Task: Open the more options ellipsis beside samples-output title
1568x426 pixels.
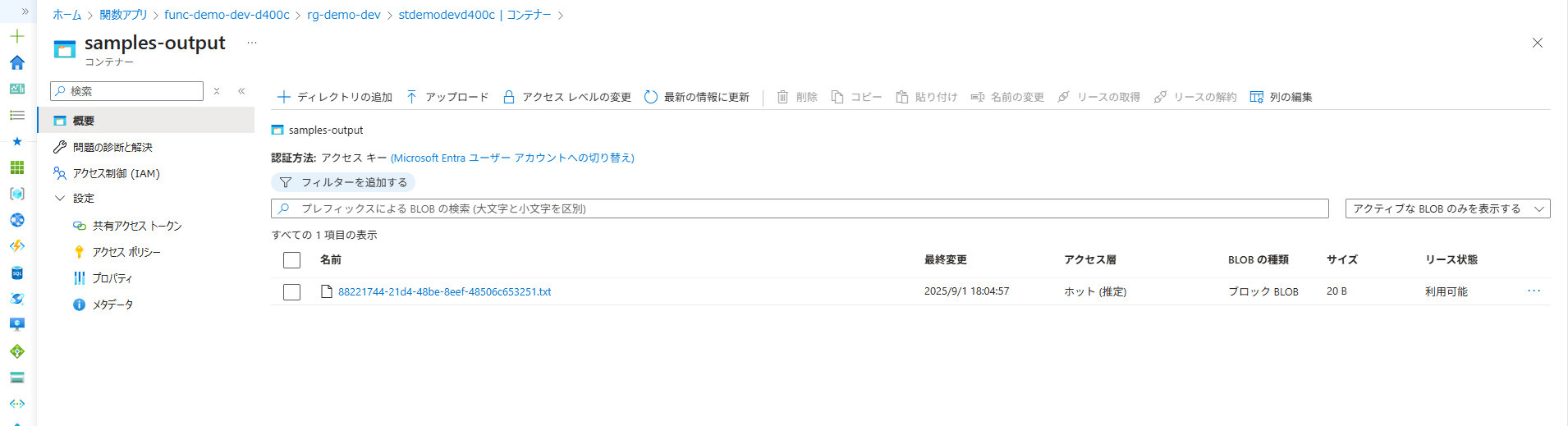Action: click(x=252, y=43)
